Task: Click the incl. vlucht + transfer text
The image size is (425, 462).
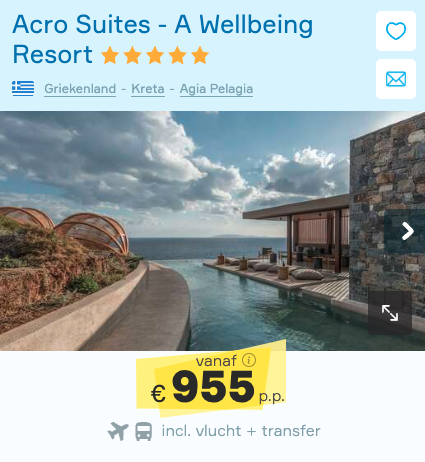Action: point(241,431)
